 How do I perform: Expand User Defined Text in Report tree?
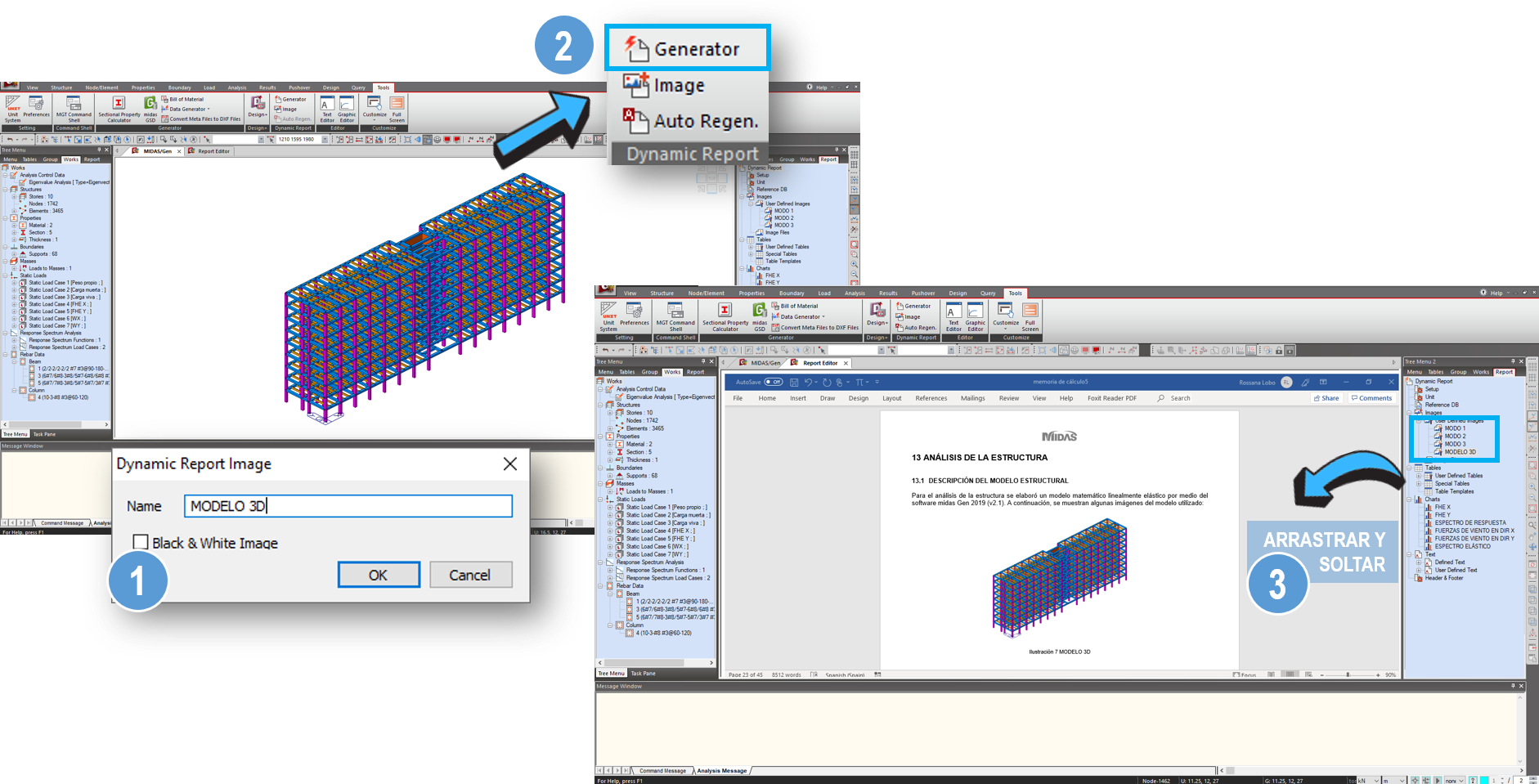point(1419,570)
